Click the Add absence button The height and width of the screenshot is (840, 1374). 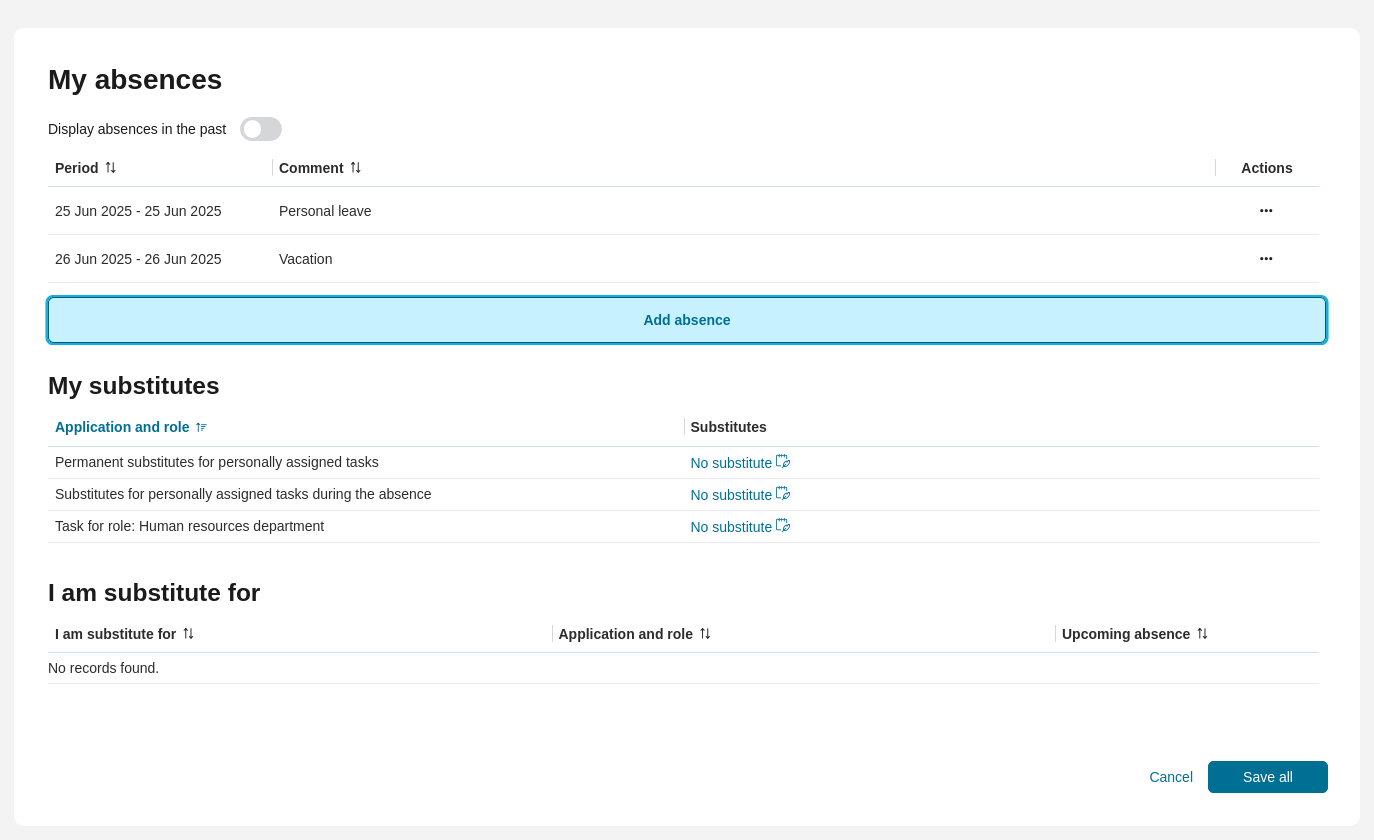687,320
